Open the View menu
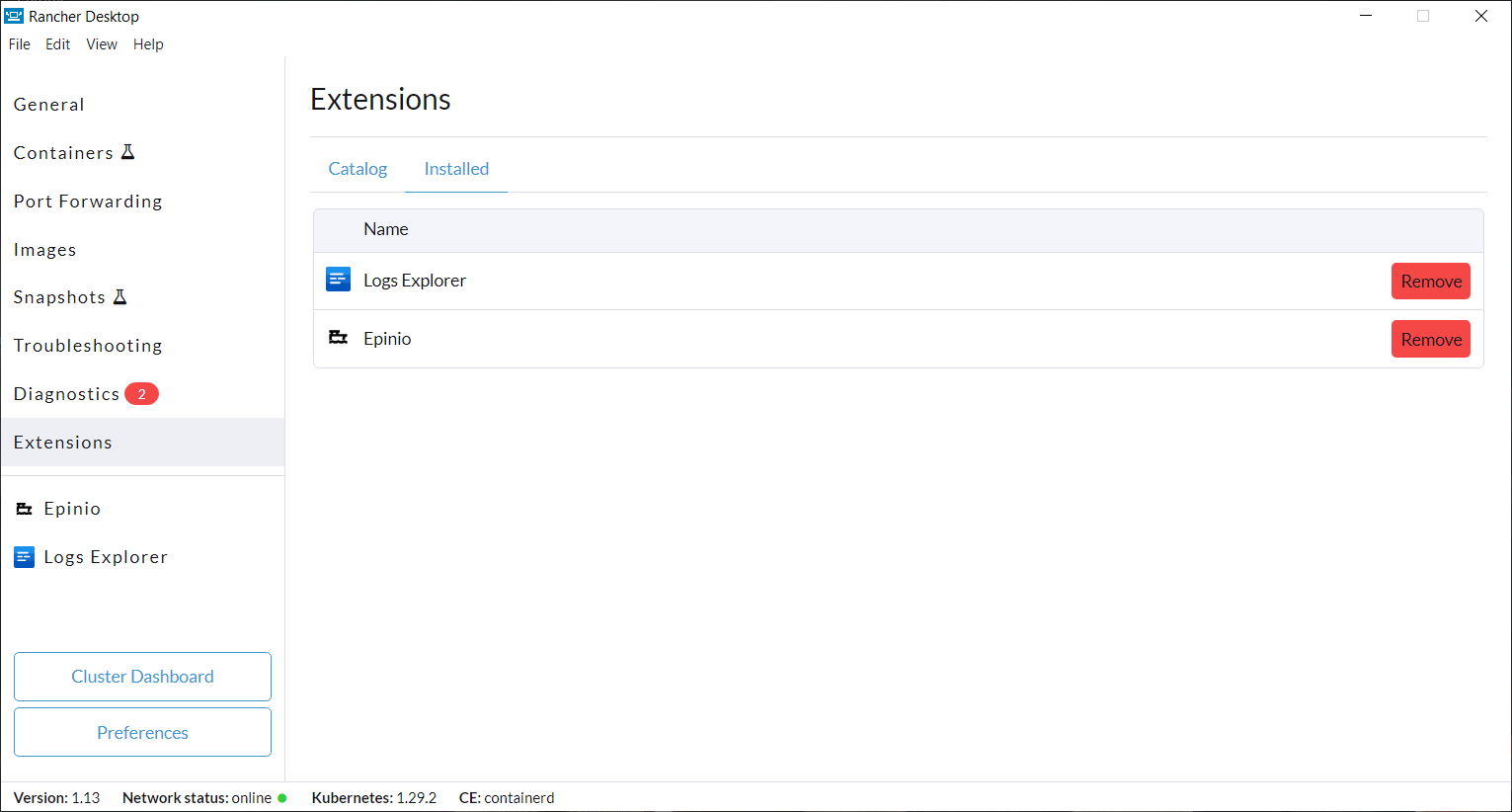This screenshot has height=812, width=1512. (x=102, y=44)
